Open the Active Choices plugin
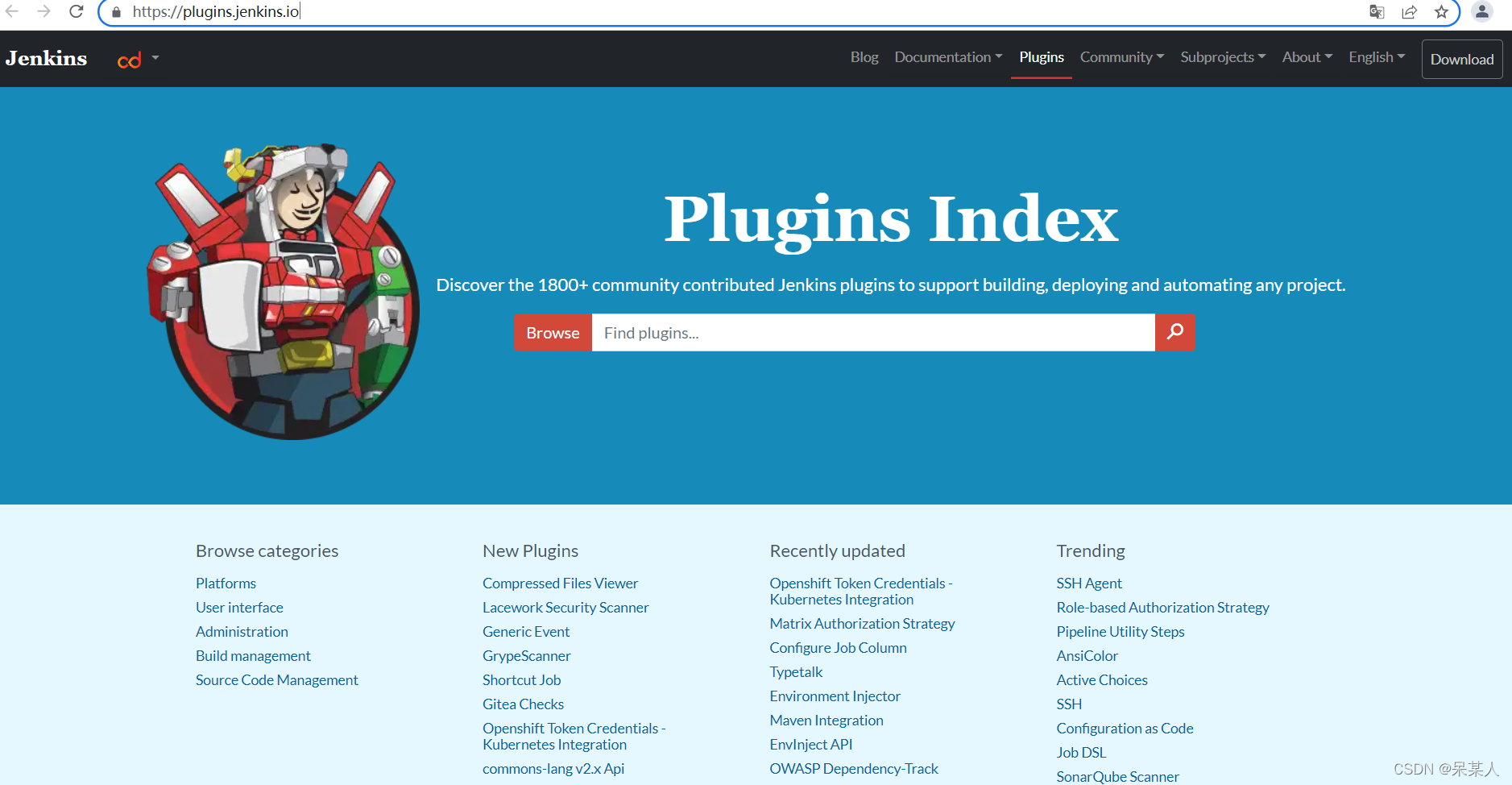 click(x=1102, y=679)
